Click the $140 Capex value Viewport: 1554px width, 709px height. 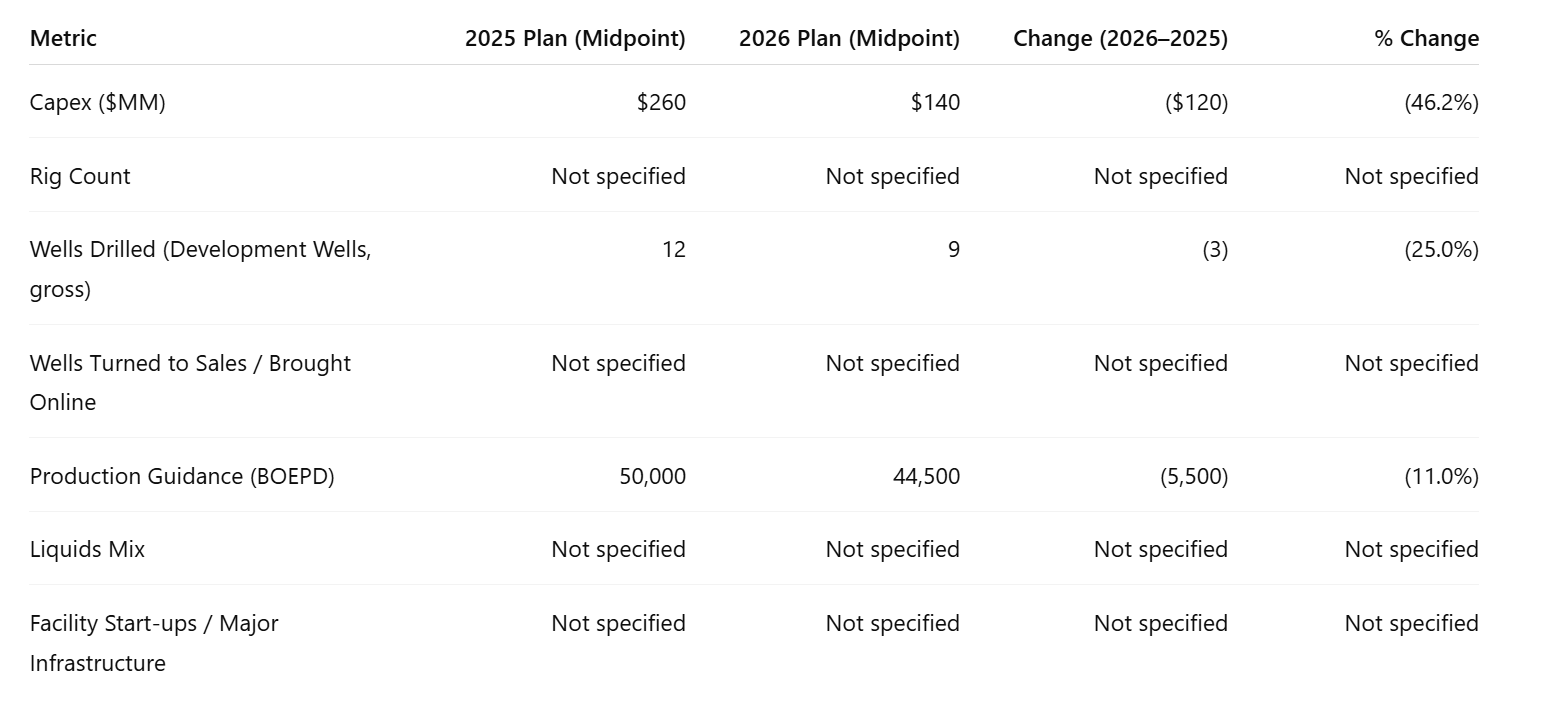(x=935, y=102)
